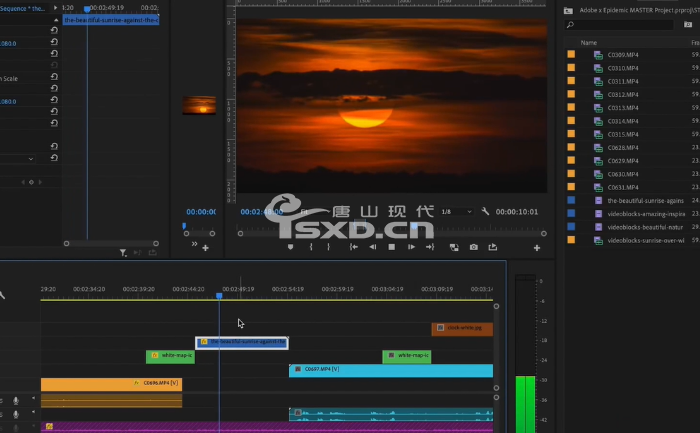Screen dimensions: 700x433
Task: Select the 1080.0 value beside Uniform Scale row
Action: [x=8, y=101]
